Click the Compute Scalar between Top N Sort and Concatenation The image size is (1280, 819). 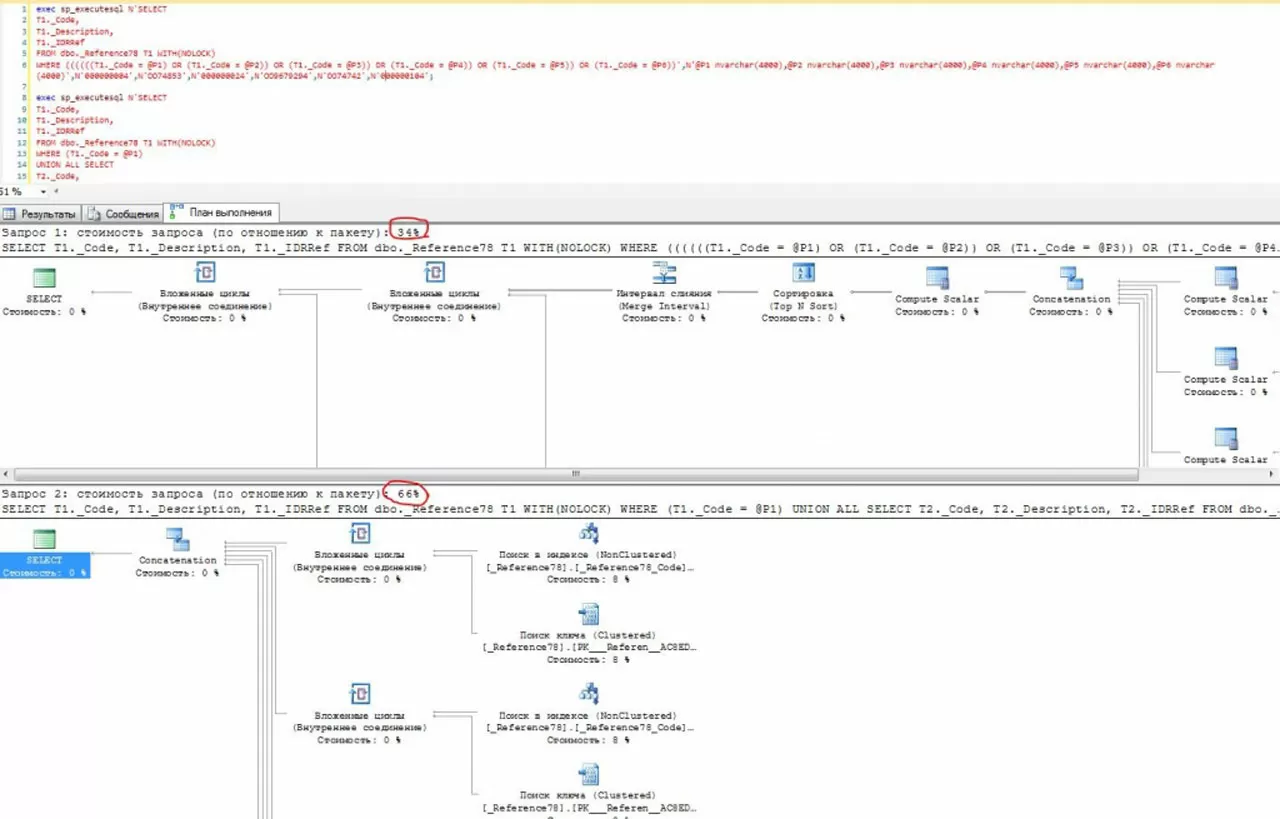pos(937,292)
